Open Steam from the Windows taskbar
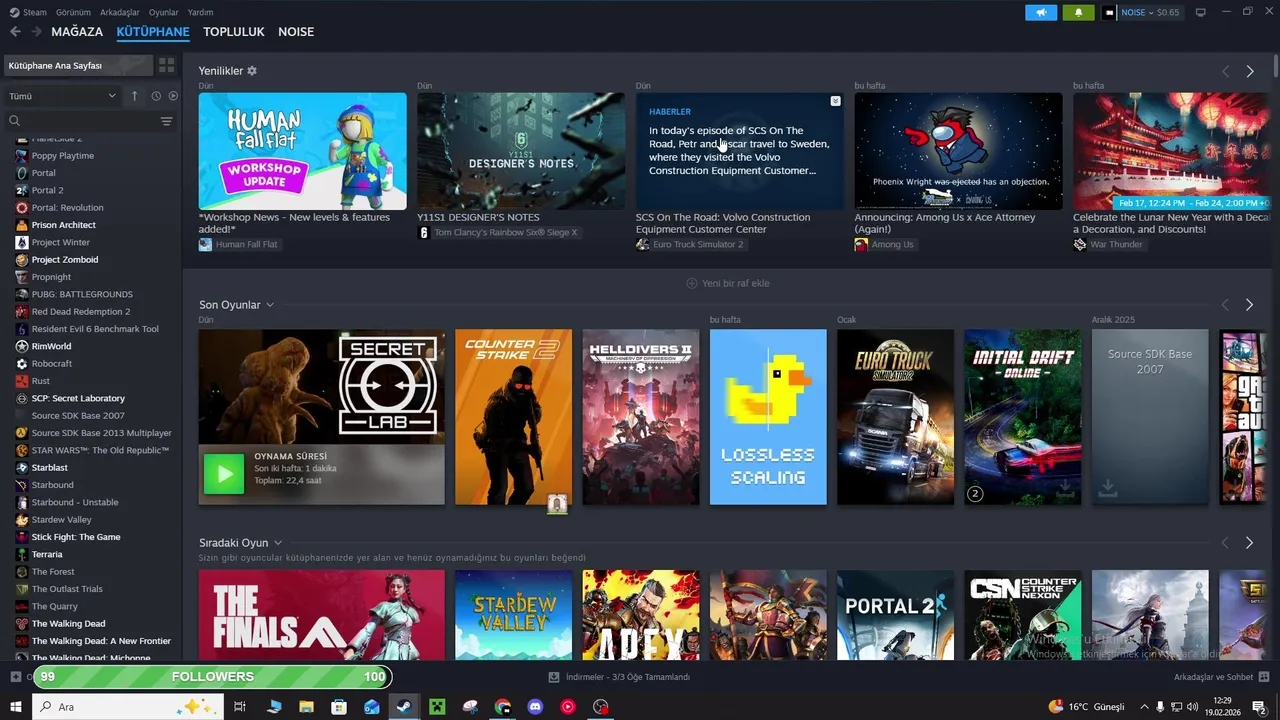This screenshot has width=1280, height=720. (x=404, y=707)
